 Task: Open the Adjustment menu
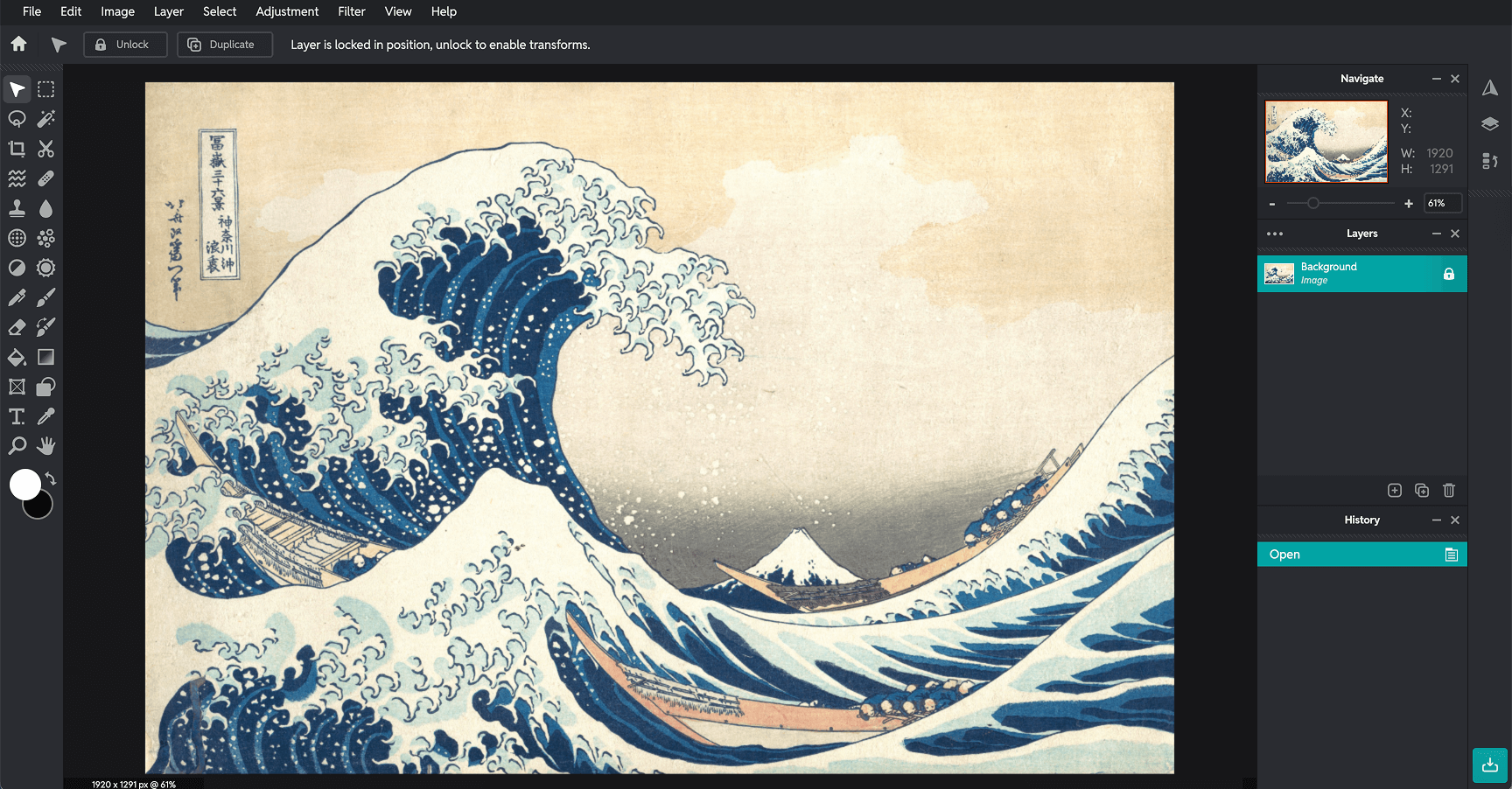[x=287, y=11]
